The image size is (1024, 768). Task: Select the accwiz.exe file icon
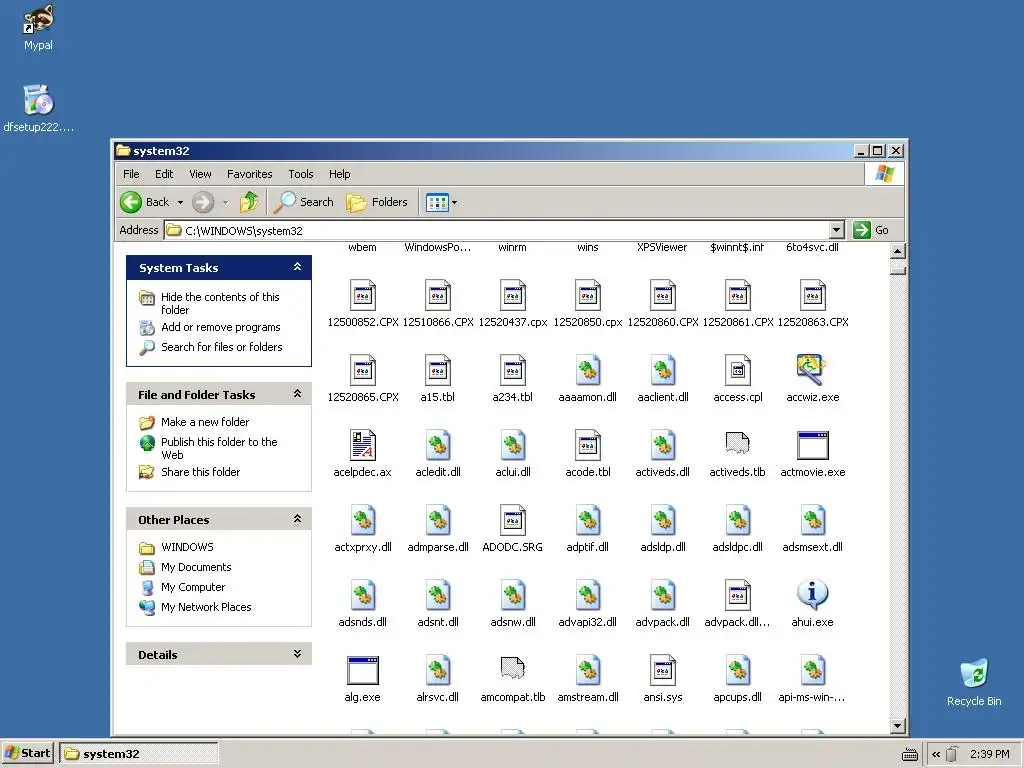(812, 370)
